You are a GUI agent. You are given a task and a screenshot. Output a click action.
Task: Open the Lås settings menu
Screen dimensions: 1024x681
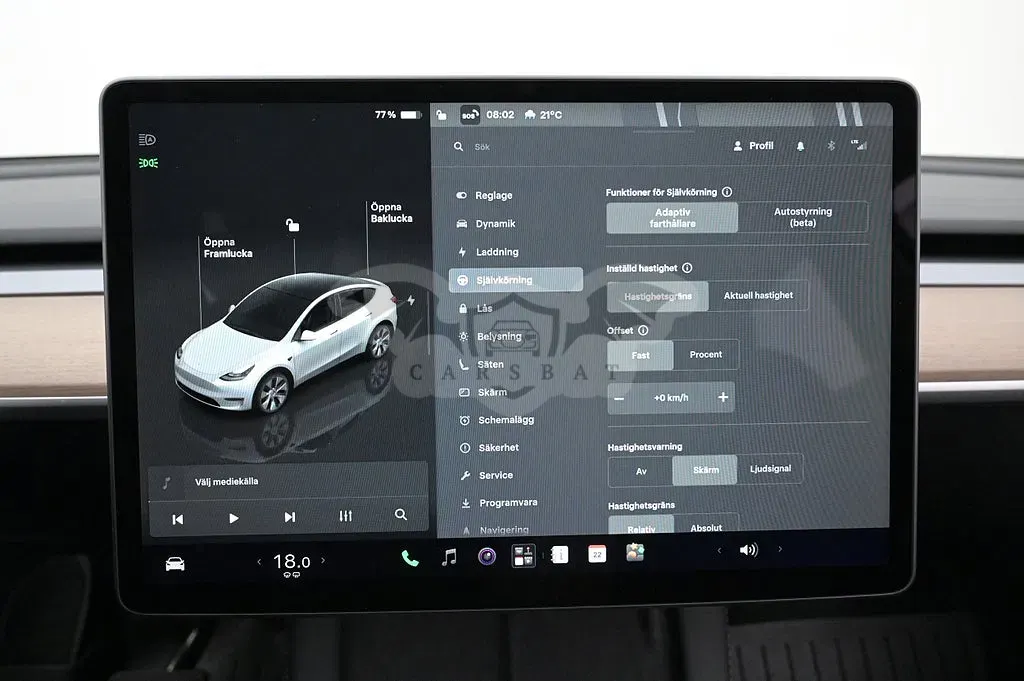(475, 308)
